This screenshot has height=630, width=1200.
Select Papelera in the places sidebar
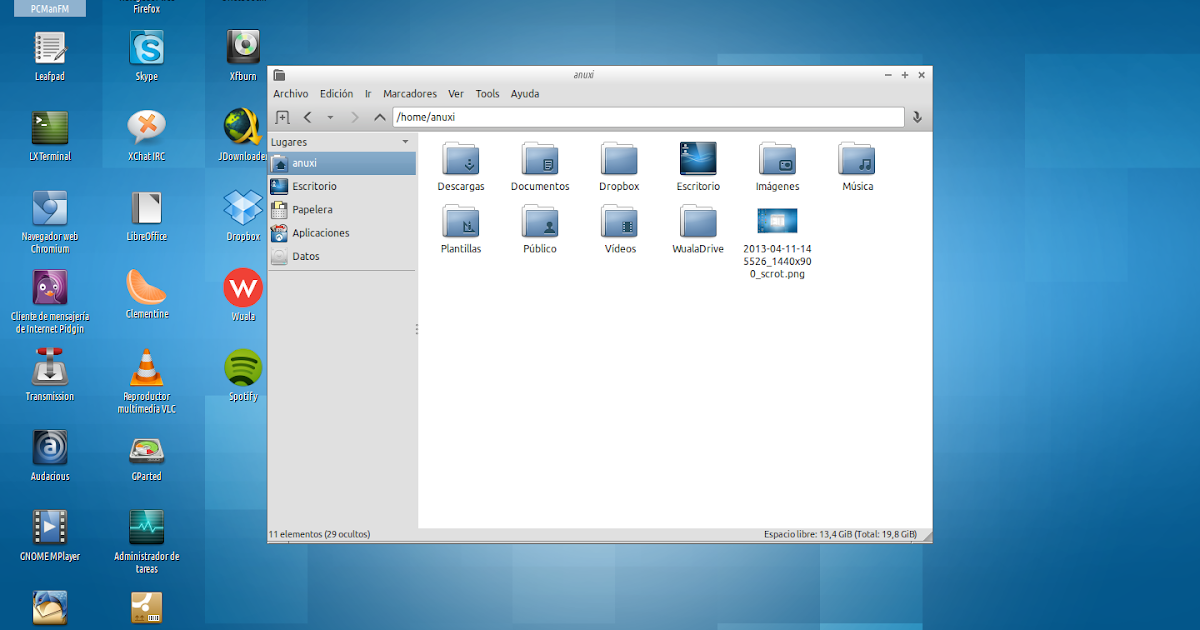pyautogui.click(x=312, y=210)
